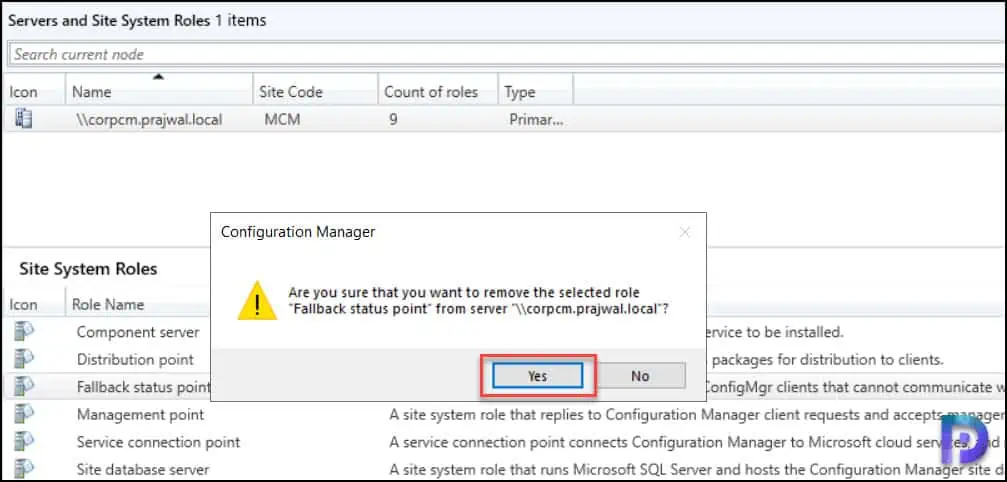Select the Component server role

click(138, 332)
